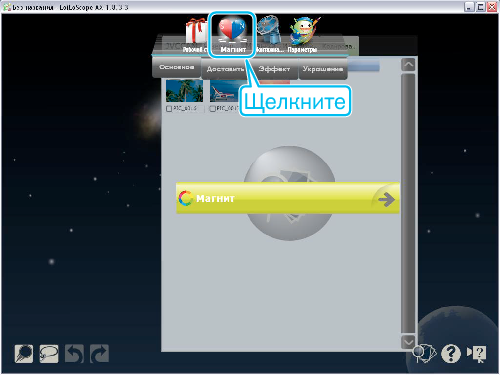Viewport: 500px width, 375px height.
Task: Open the Украшение tab
Action: [323, 69]
